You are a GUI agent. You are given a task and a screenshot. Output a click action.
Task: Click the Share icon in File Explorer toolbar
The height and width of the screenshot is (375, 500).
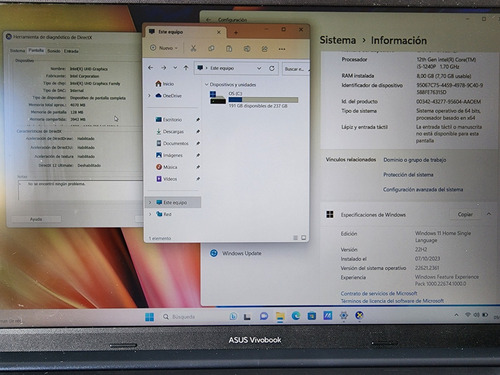(x=264, y=49)
